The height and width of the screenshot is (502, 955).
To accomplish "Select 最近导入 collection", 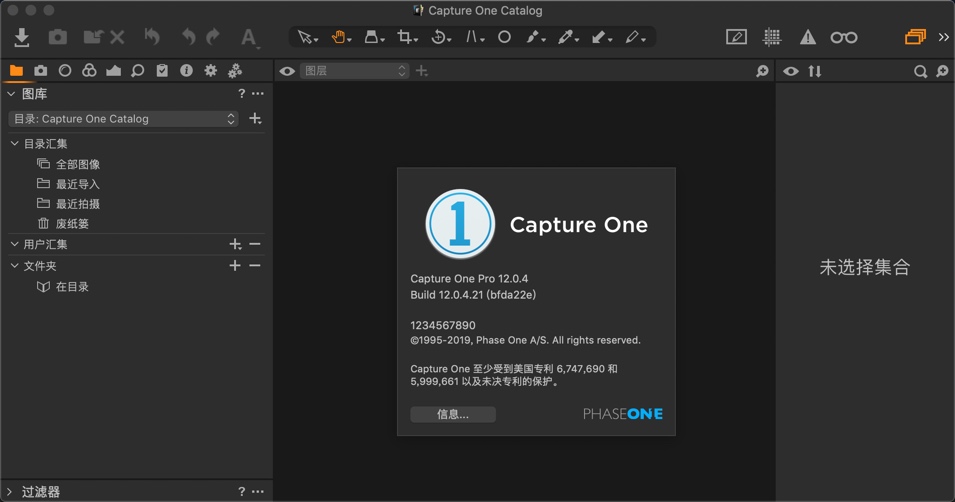I will pyautogui.click(x=77, y=184).
